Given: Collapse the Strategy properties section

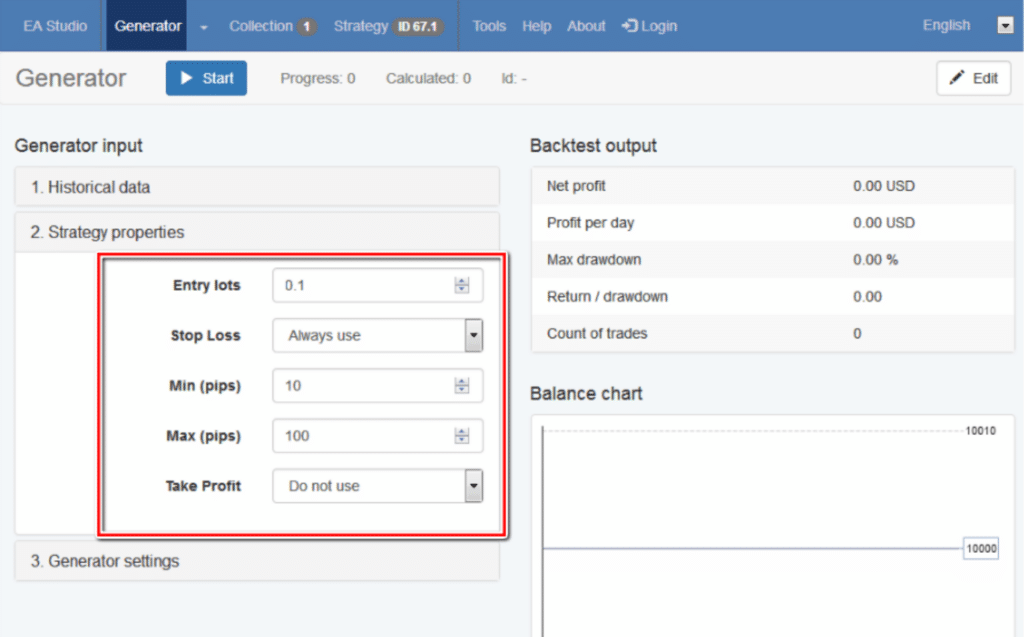Looking at the screenshot, I should (257, 232).
